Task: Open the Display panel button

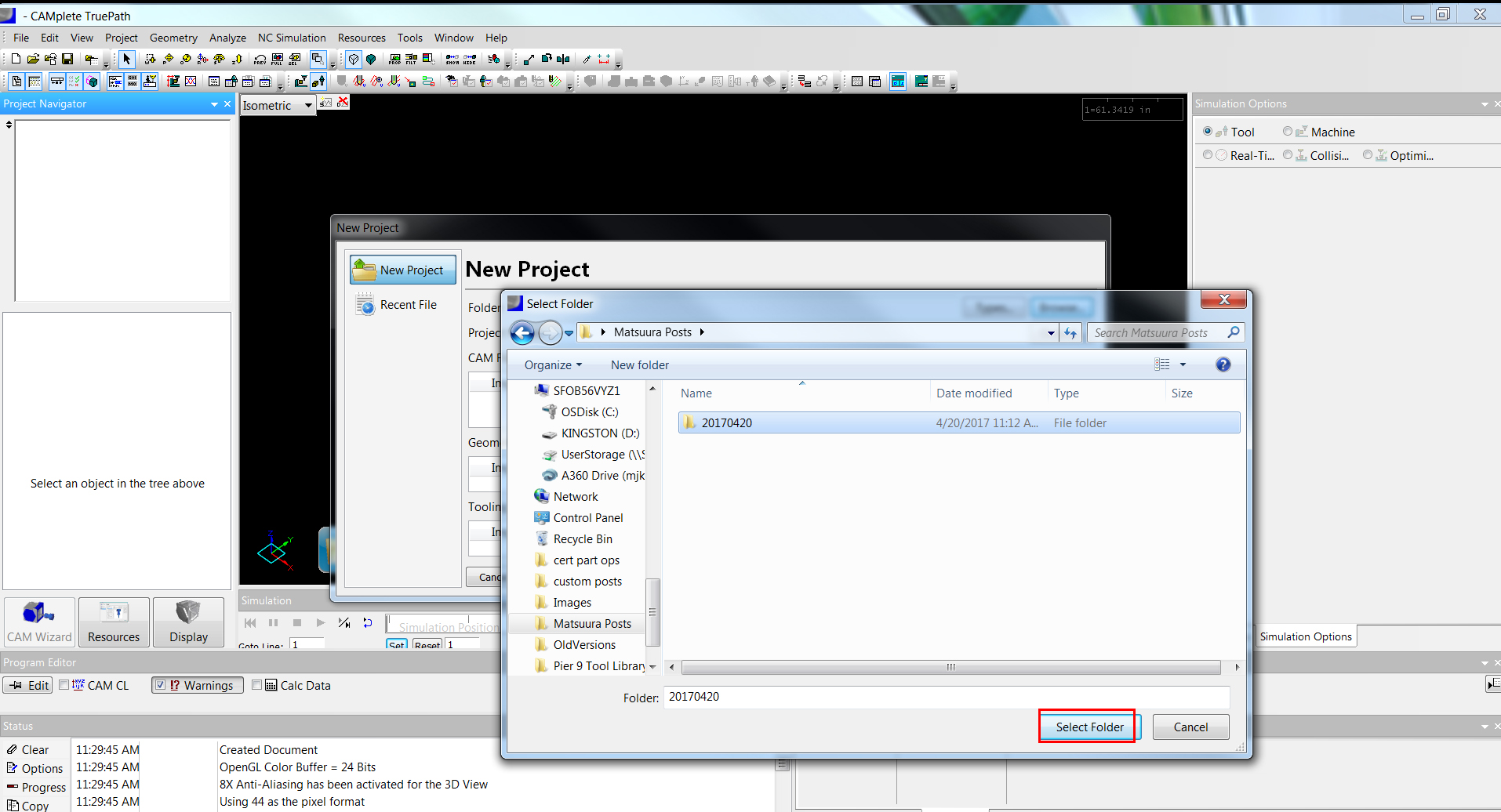Action: [x=188, y=622]
